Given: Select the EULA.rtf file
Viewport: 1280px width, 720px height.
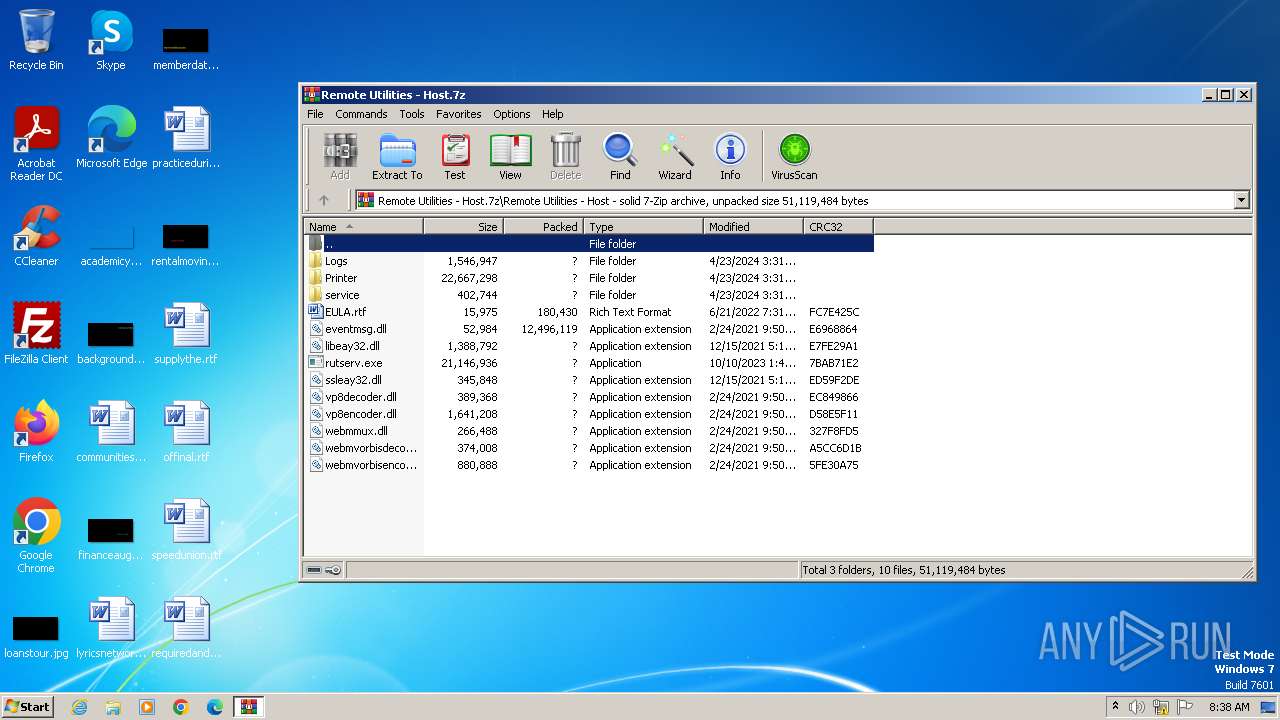Looking at the screenshot, I should coord(589,312).
